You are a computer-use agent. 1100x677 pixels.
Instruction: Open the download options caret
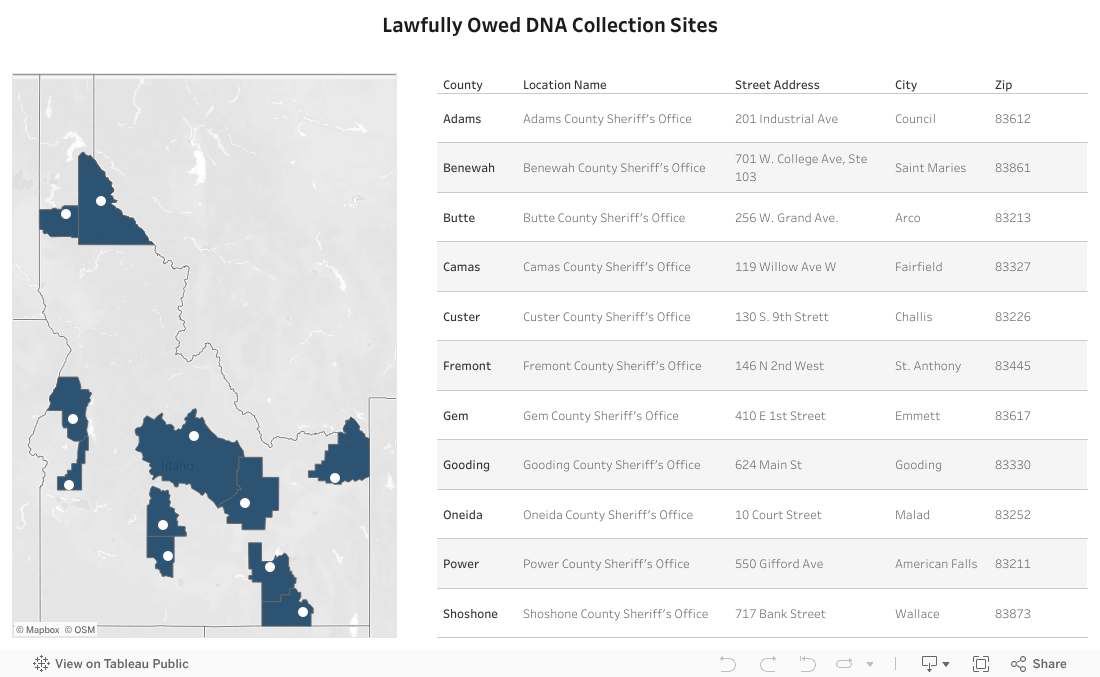946,665
